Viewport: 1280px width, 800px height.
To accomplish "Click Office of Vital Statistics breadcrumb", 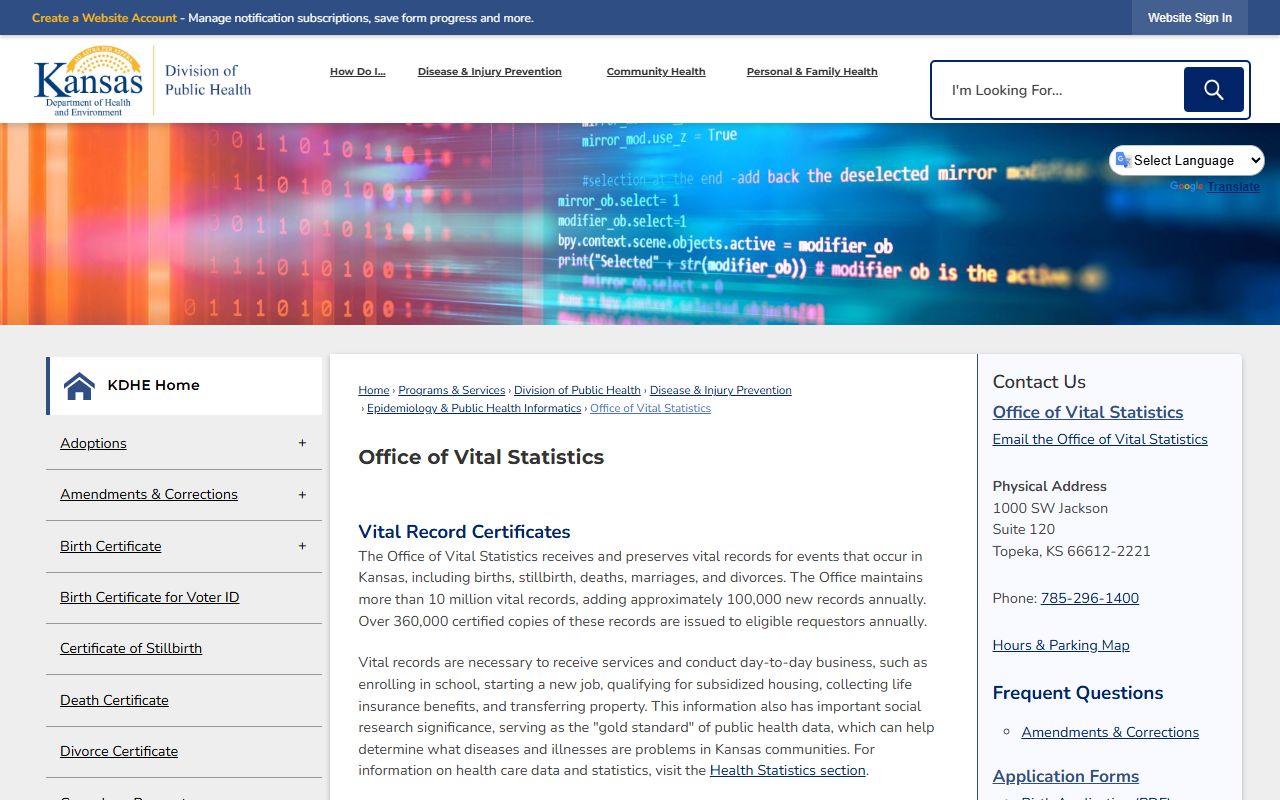I will coord(650,408).
